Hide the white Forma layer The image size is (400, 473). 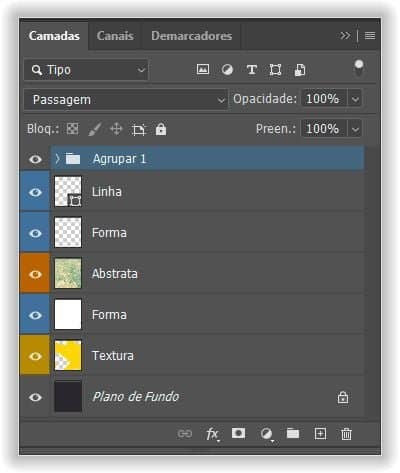(x=35, y=315)
